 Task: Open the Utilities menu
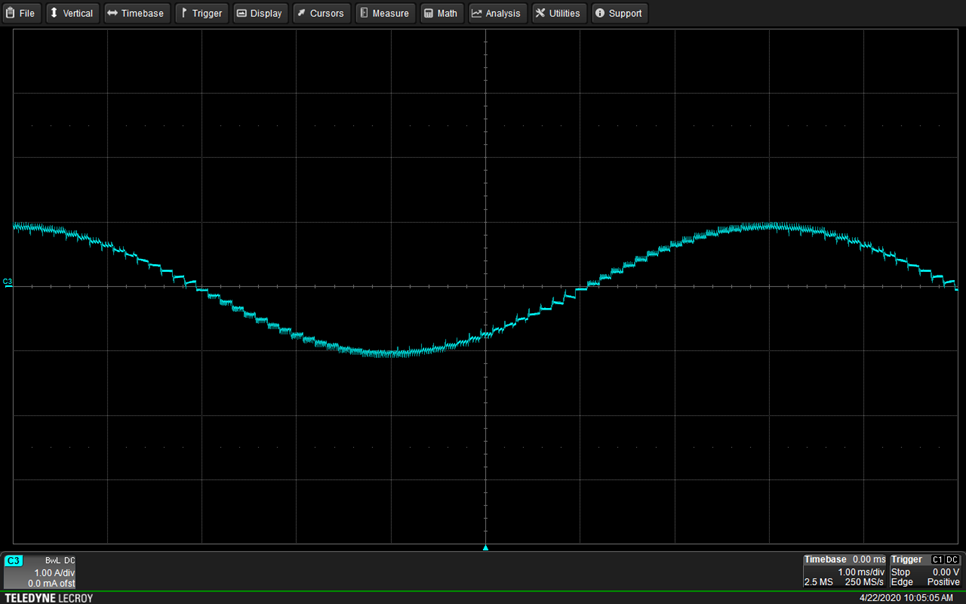(558, 13)
